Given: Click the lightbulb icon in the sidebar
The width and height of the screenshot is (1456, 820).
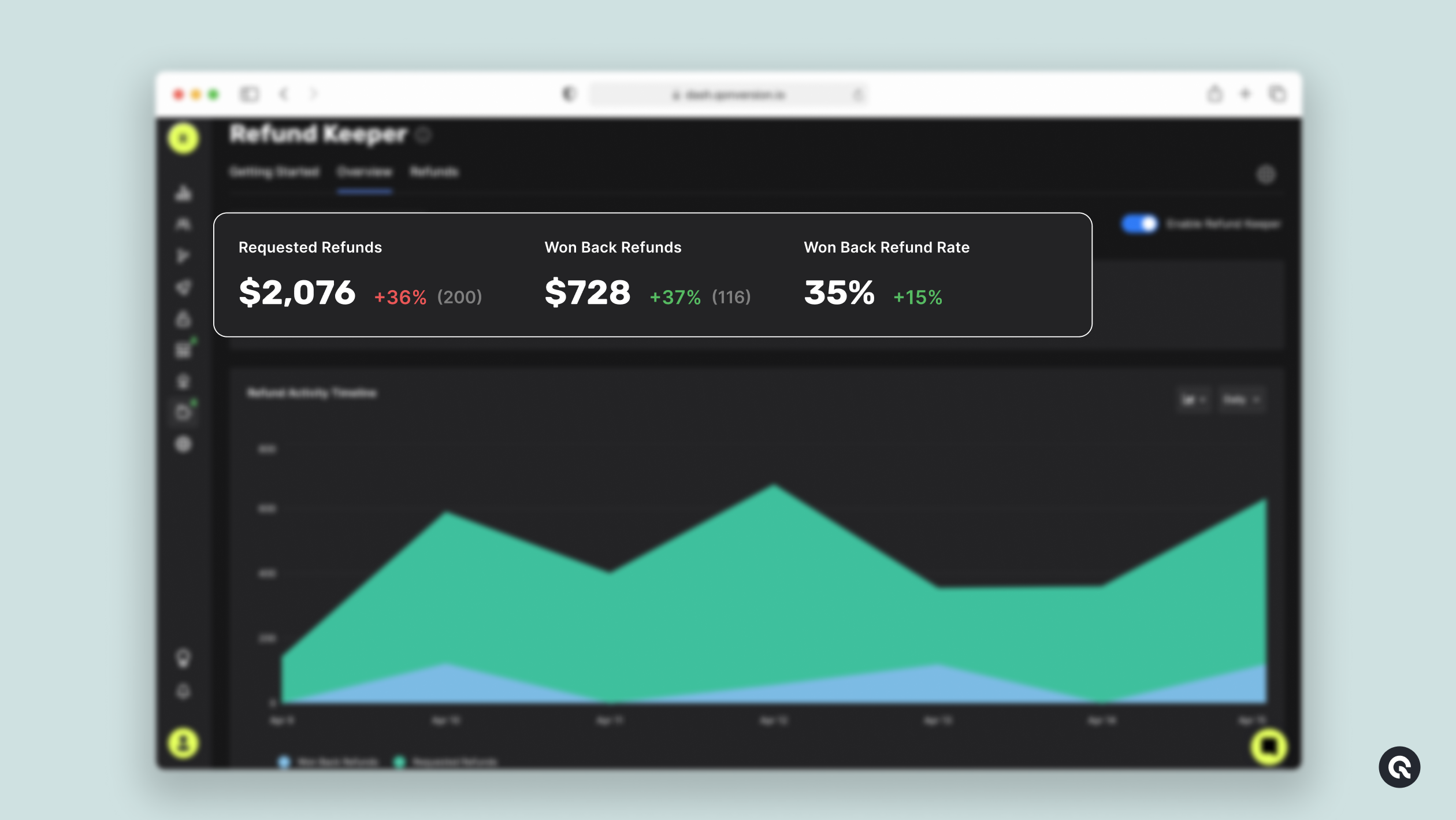Looking at the screenshot, I should pyautogui.click(x=183, y=658).
